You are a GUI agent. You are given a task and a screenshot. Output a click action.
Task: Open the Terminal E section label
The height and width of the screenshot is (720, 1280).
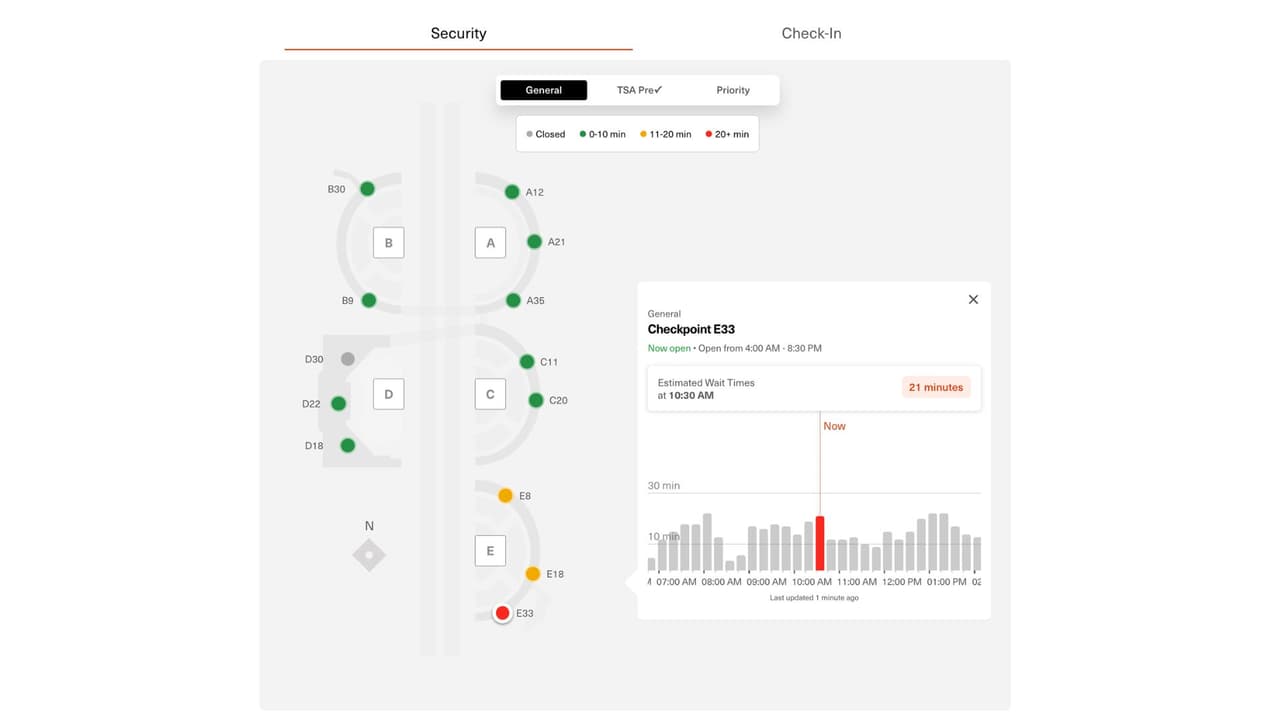(x=490, y=550)
